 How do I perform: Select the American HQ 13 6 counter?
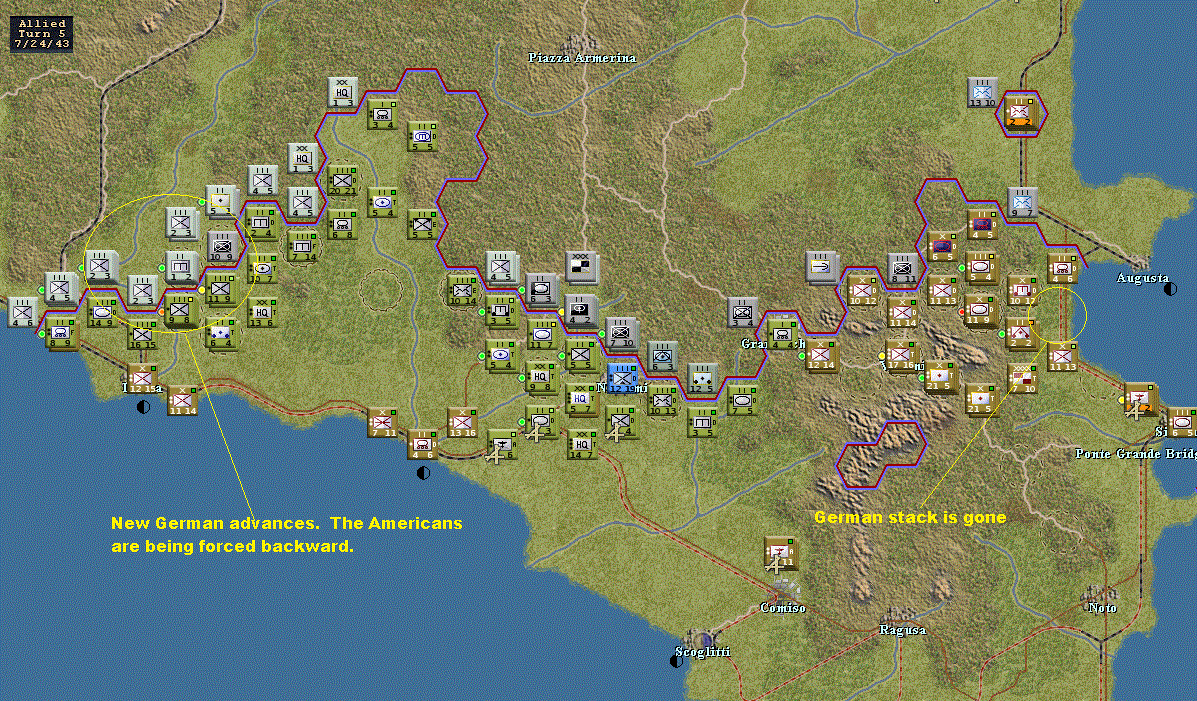click(x=262, y=312)
